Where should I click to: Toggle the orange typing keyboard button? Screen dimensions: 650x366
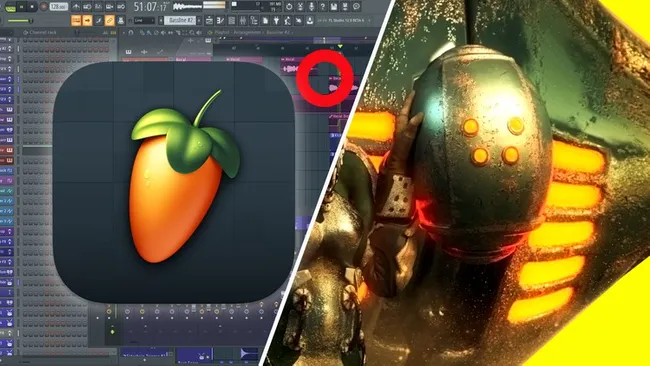point(76,20)
